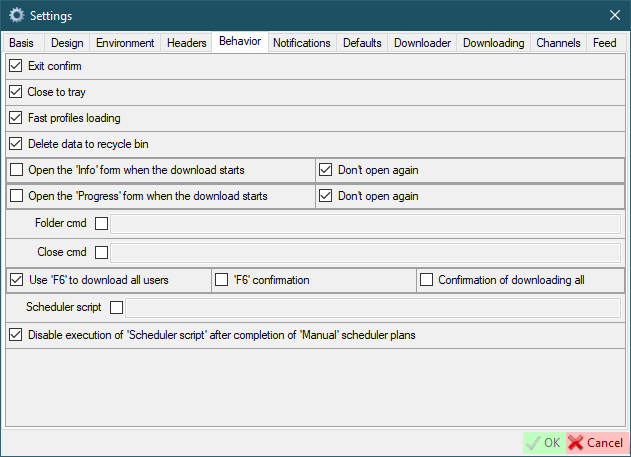Switch to the Feed tab
631x457 pixels.
point(604,43)
